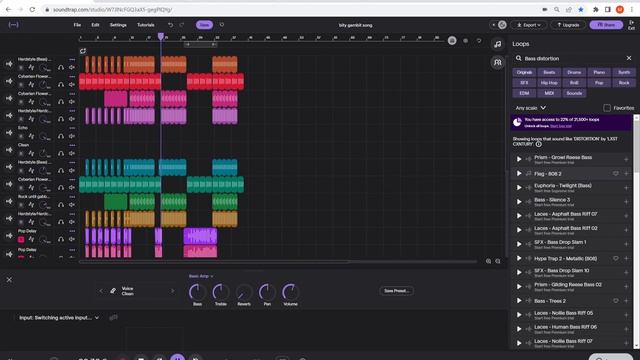The image size is (640, 360).
Task: Zoom in on the timeline
Action: coord(488,261)
